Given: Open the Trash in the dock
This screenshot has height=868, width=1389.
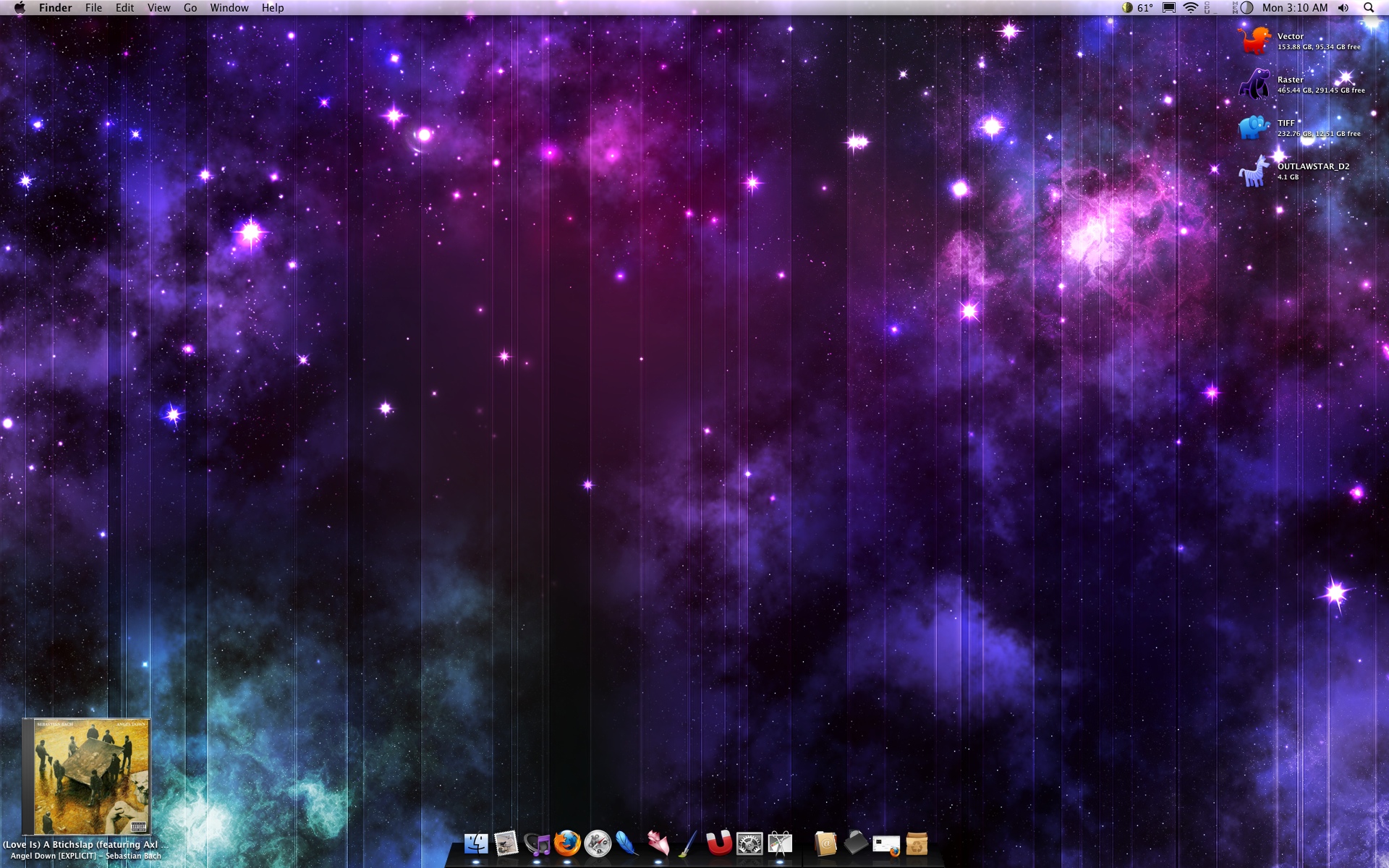Looking at the screenshot, I should [x=917, y=843].
